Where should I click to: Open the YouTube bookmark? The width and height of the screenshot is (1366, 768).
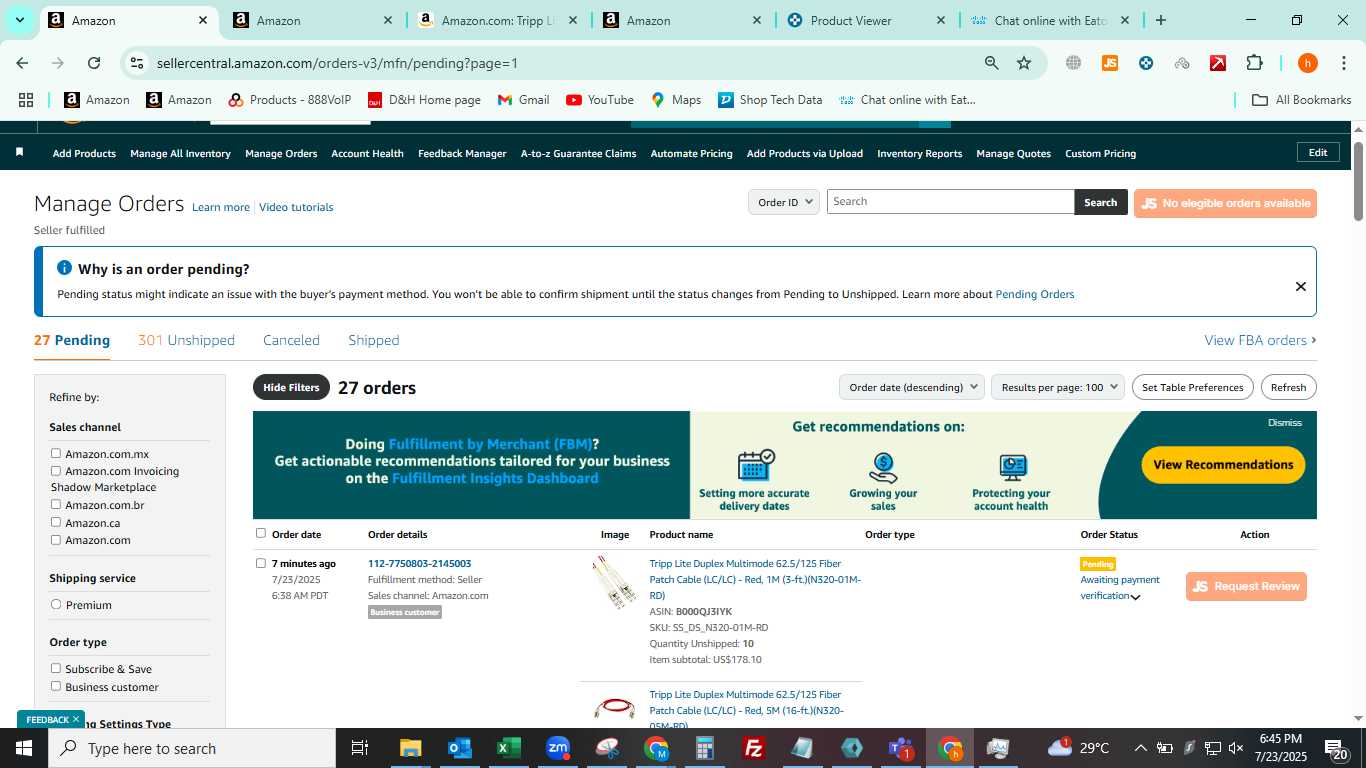tap(600, 100)
